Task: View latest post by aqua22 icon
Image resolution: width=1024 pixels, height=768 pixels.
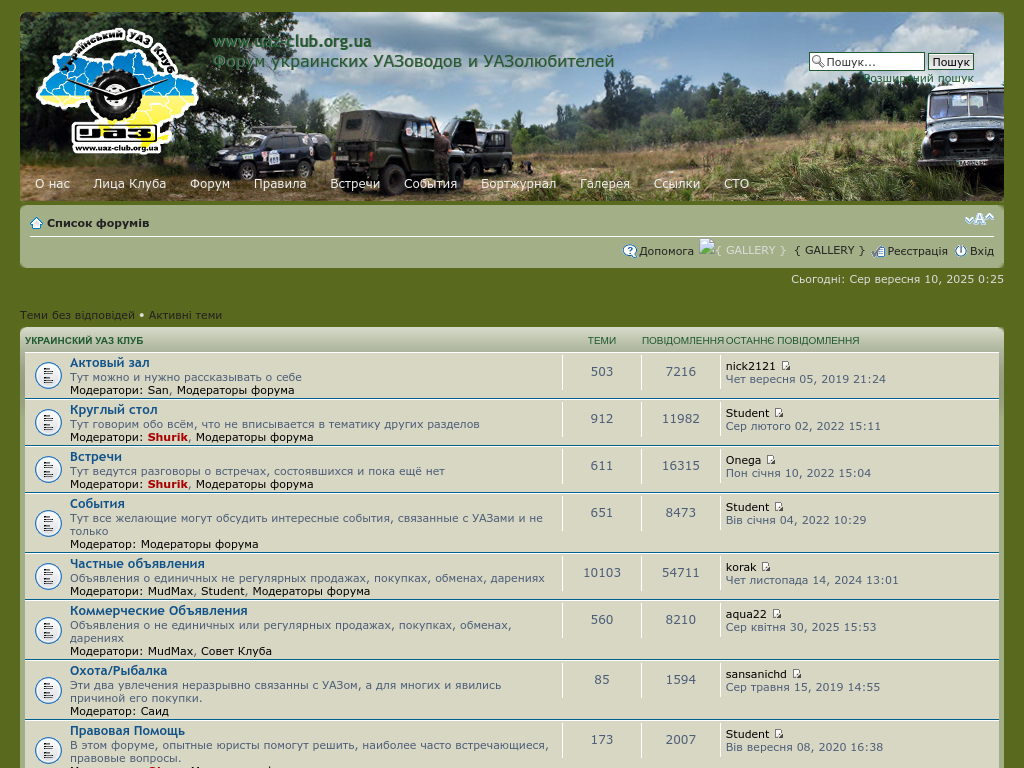Action: tap(777, 614)
